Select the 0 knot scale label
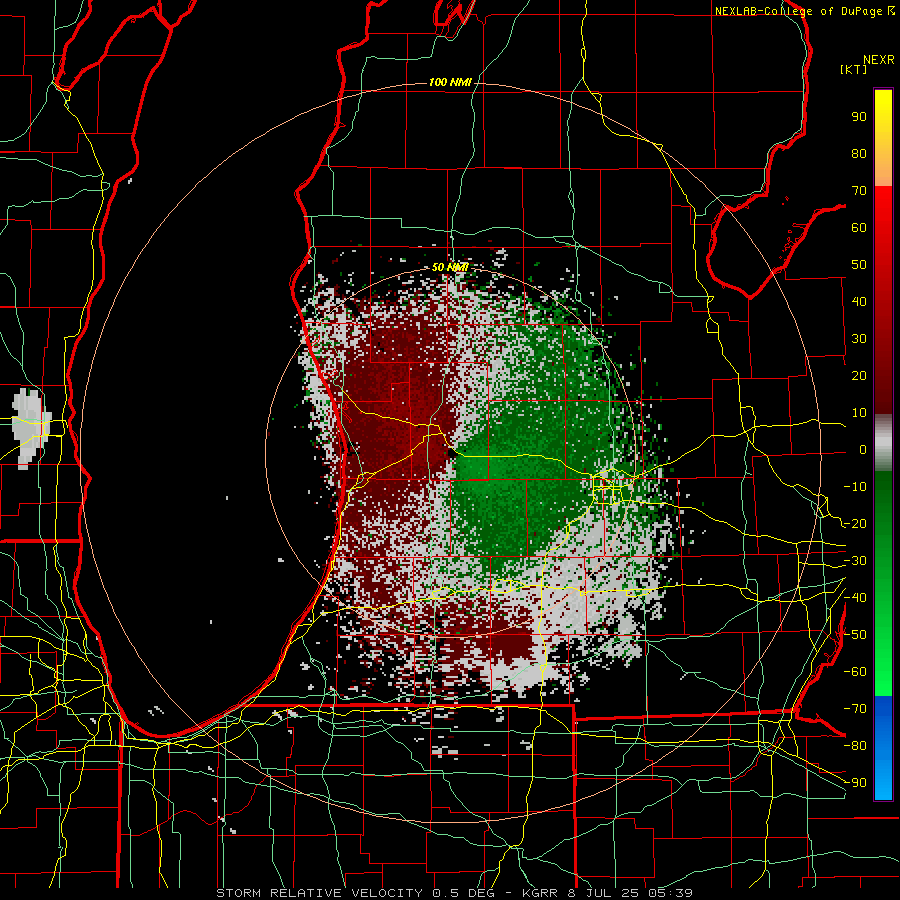Screen dimensions: 900x900 863,450
